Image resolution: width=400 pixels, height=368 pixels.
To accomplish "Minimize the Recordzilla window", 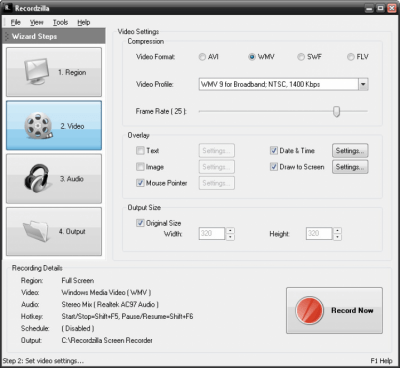I will (x=369, y=8).
